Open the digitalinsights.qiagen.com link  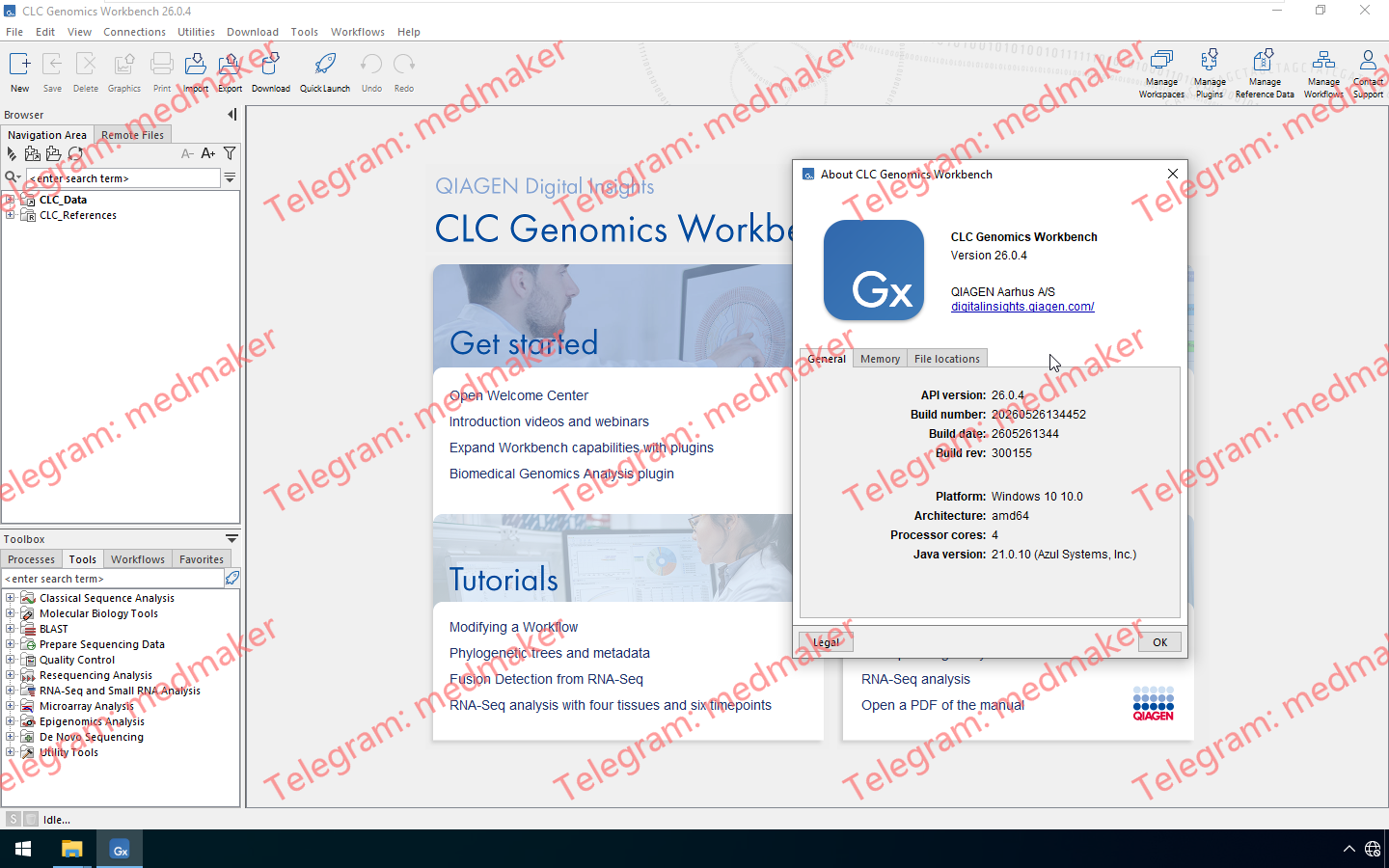[x=1022, y=307]
